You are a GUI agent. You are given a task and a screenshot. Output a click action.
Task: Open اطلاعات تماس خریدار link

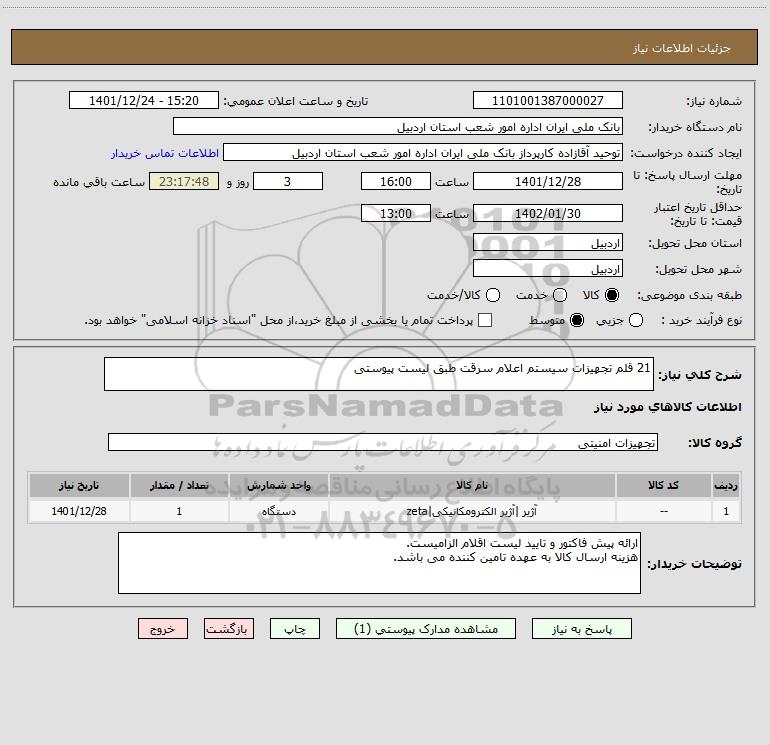click(x=165, y=153)
